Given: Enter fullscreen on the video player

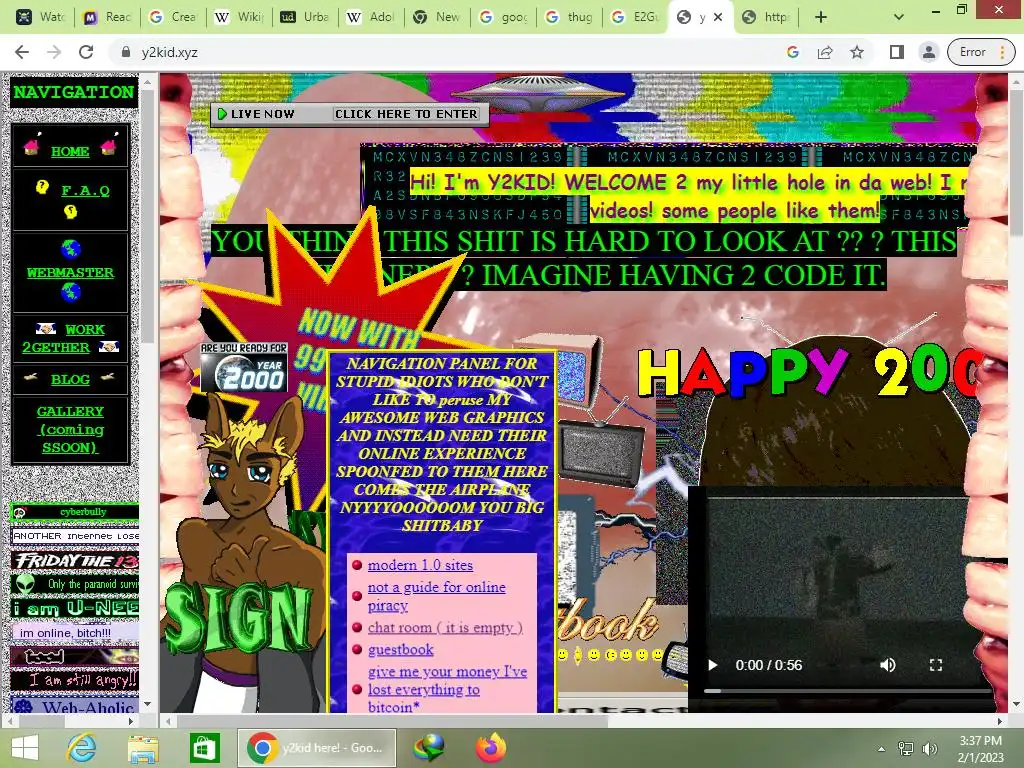Looking at the screenshot, I should tap(936, 665).
